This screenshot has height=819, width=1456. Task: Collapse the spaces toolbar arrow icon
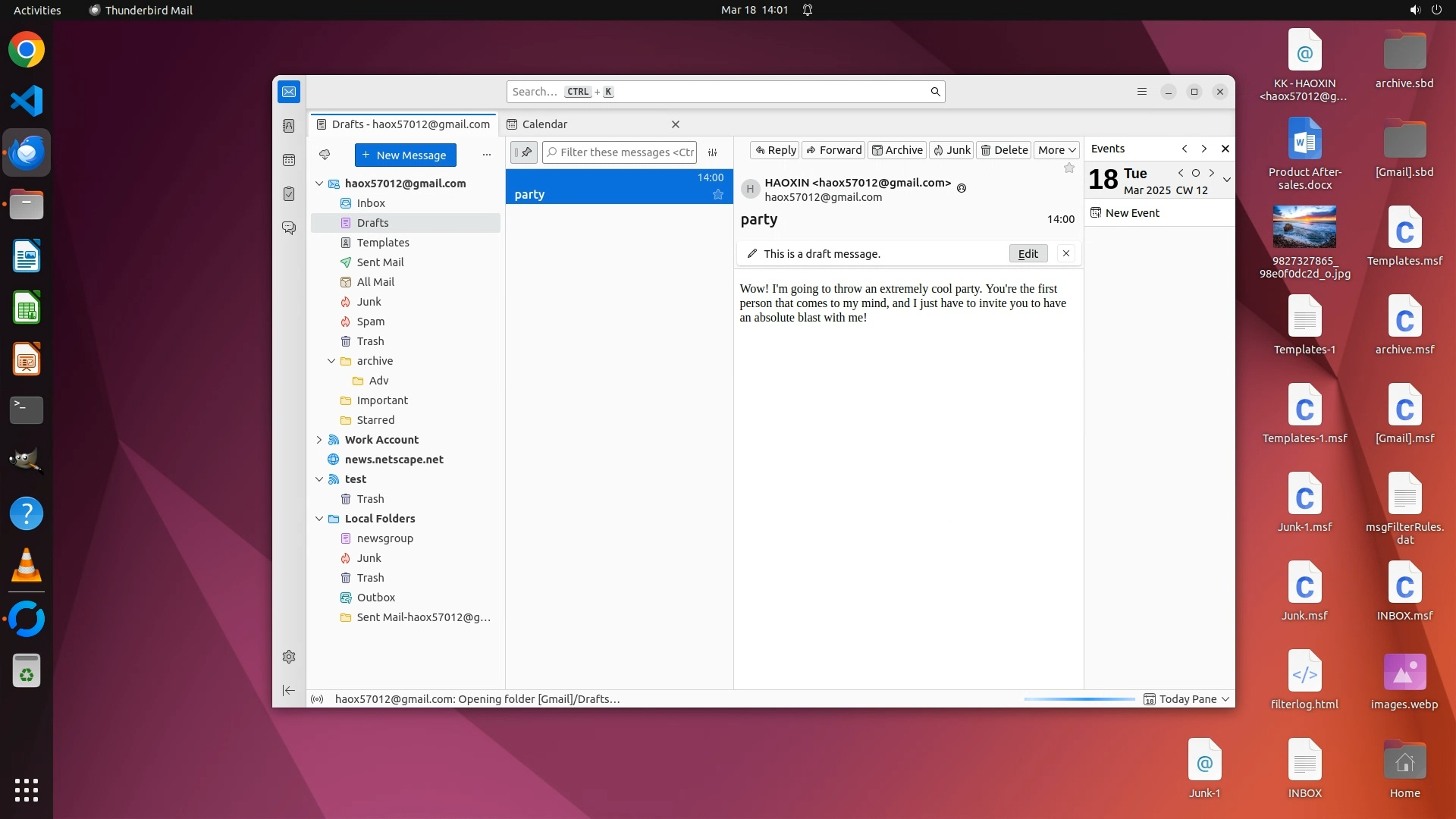289,690
